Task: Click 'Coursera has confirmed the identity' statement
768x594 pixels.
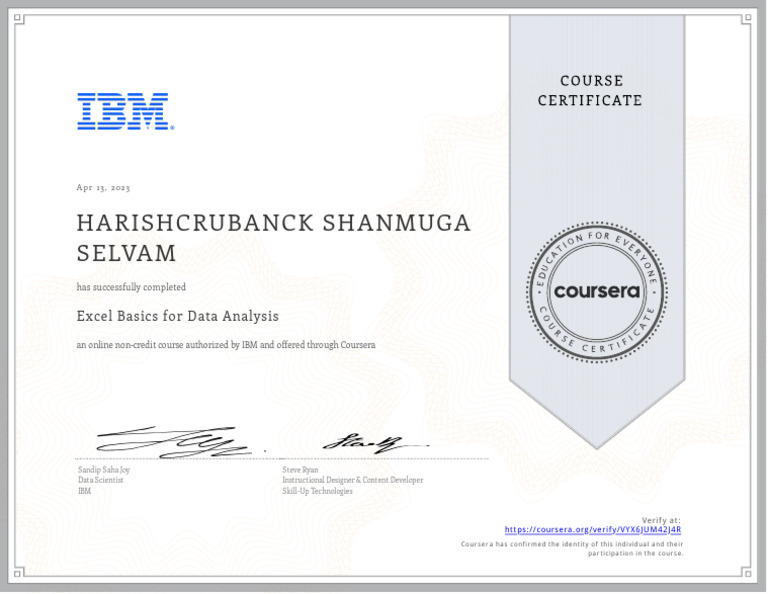Action: 572,548
